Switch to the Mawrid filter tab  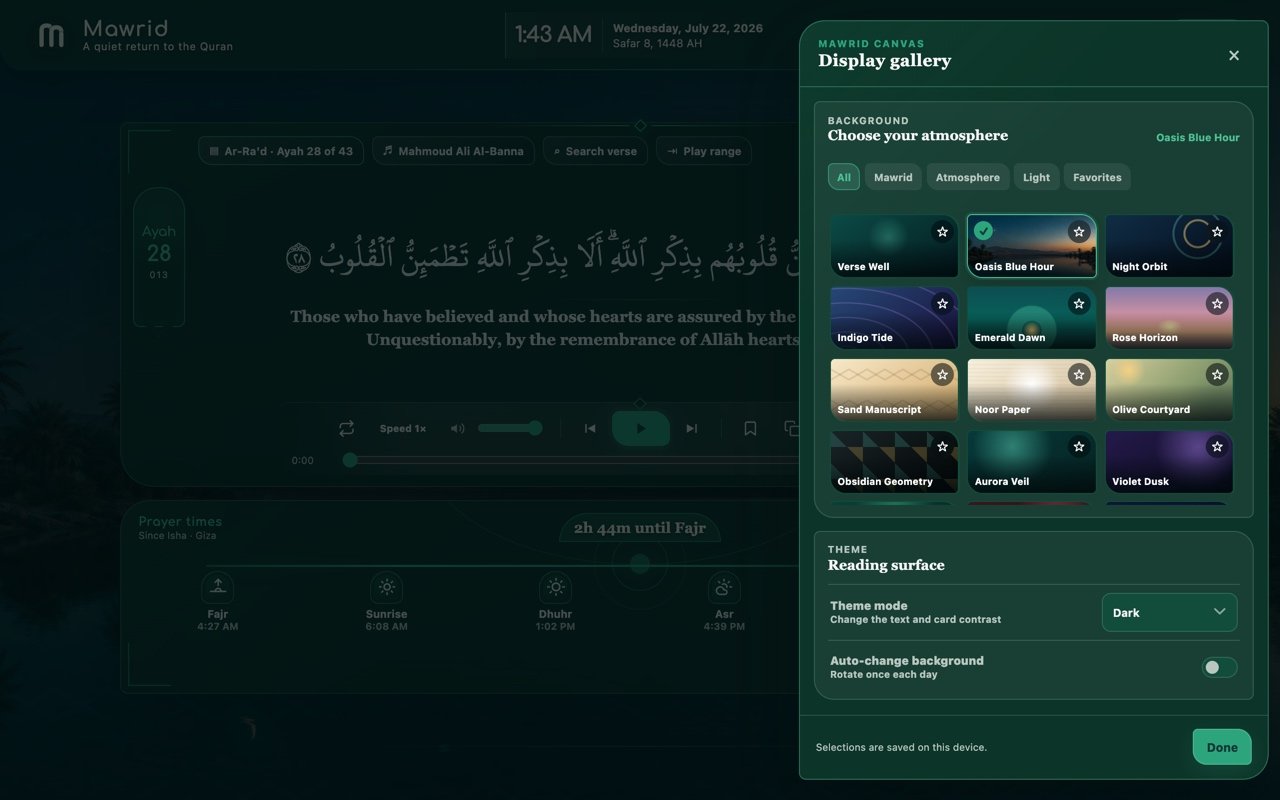893,177
